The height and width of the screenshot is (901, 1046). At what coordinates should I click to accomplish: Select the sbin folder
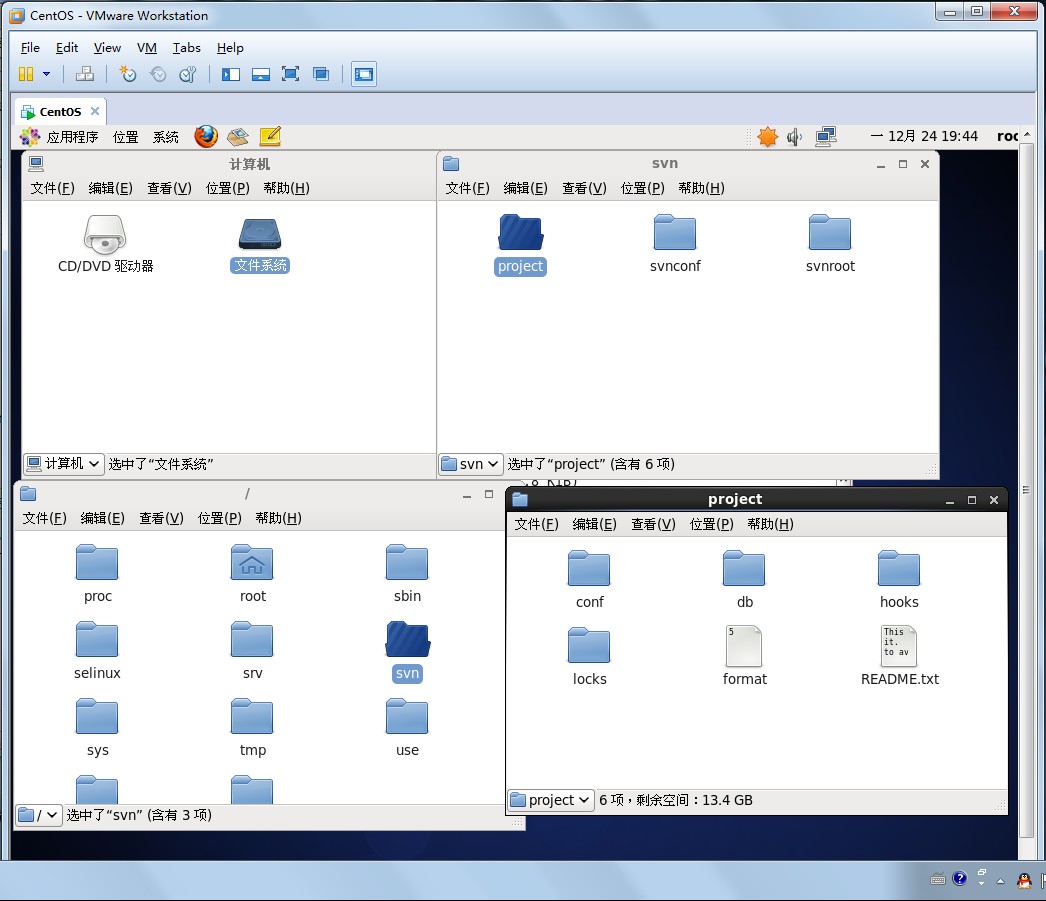407,574
